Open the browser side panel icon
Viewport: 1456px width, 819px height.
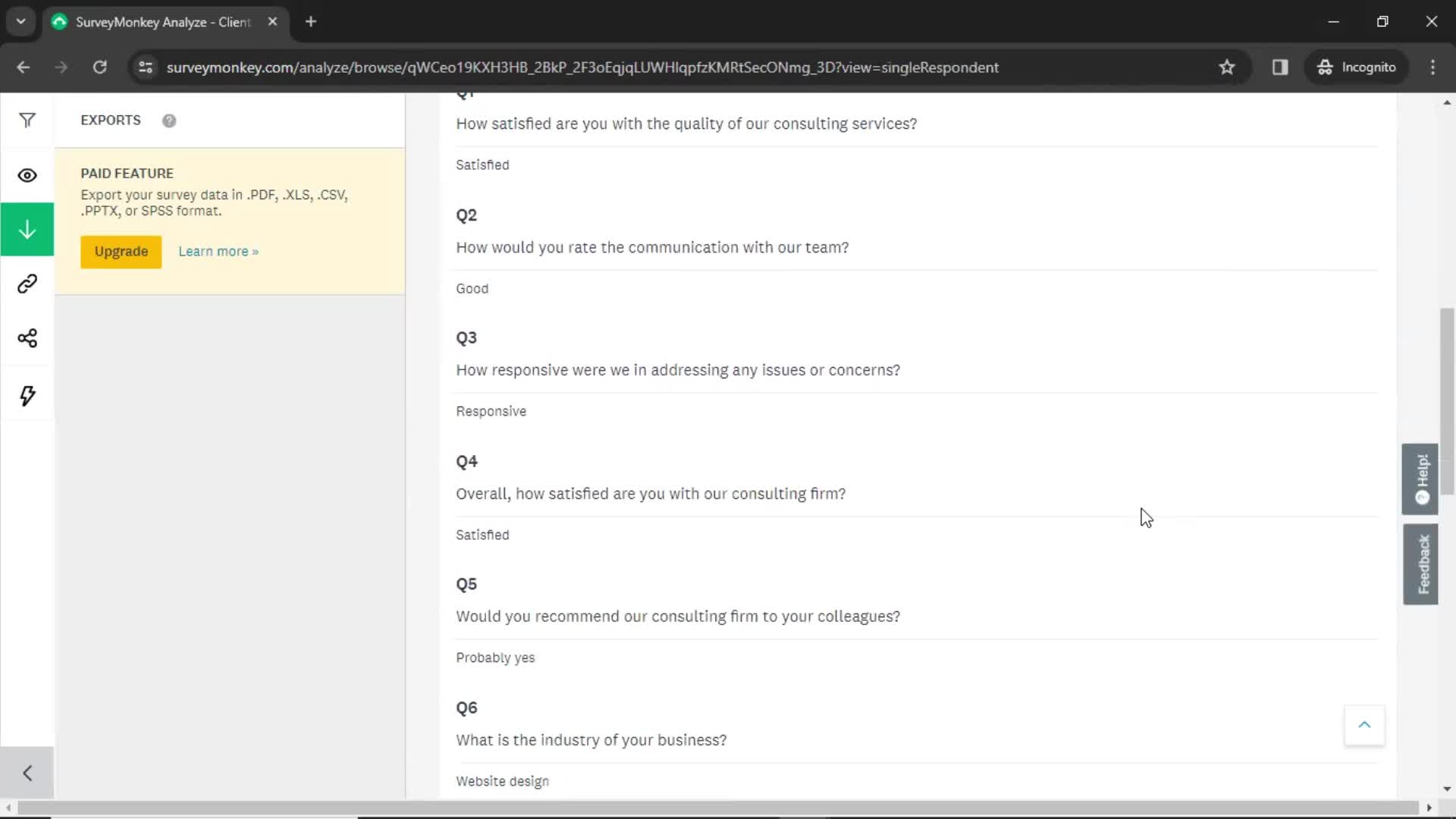pyautogui.click(x=1280, y=67)
